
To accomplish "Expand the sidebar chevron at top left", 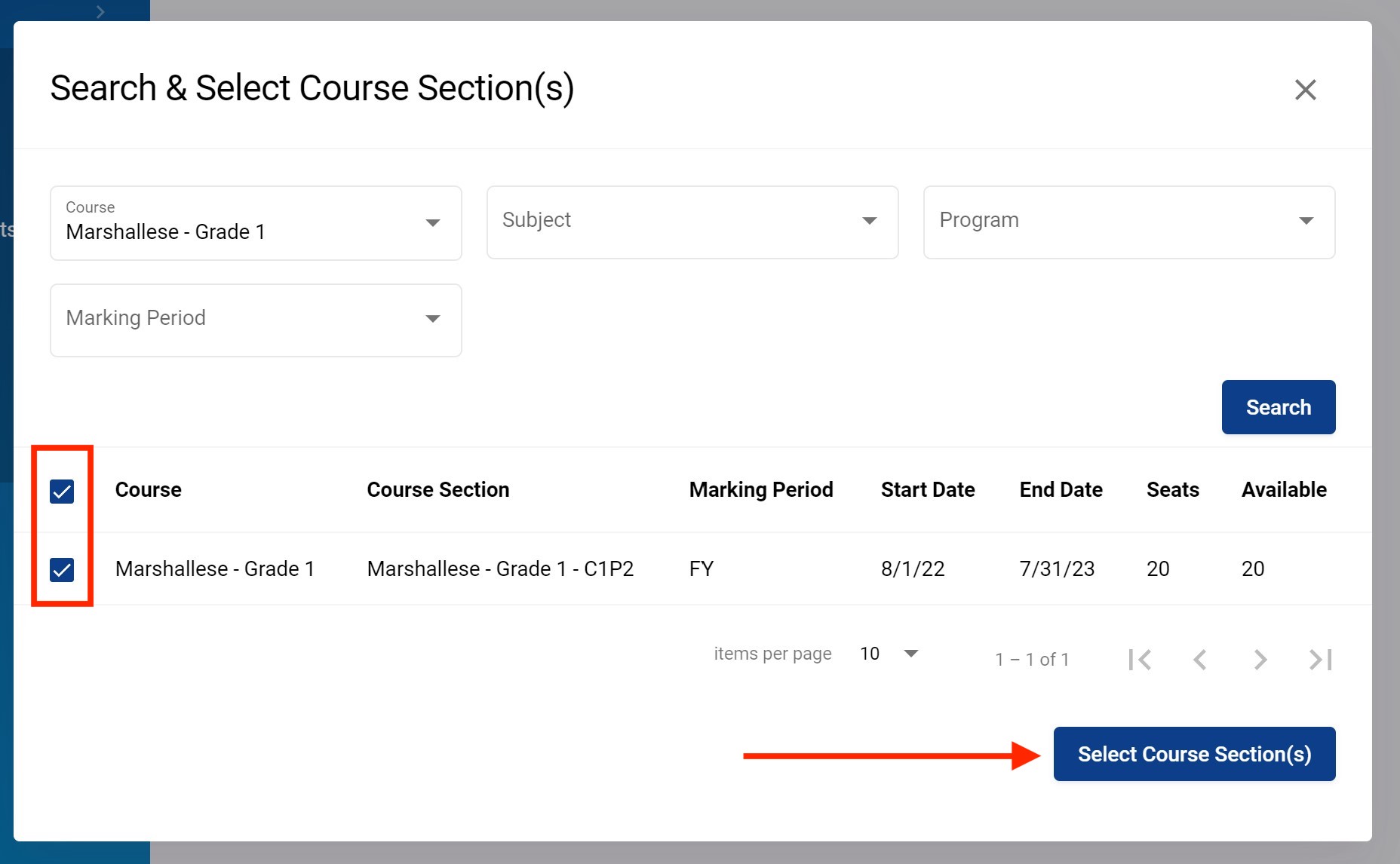I will click(x=100, y=11).
